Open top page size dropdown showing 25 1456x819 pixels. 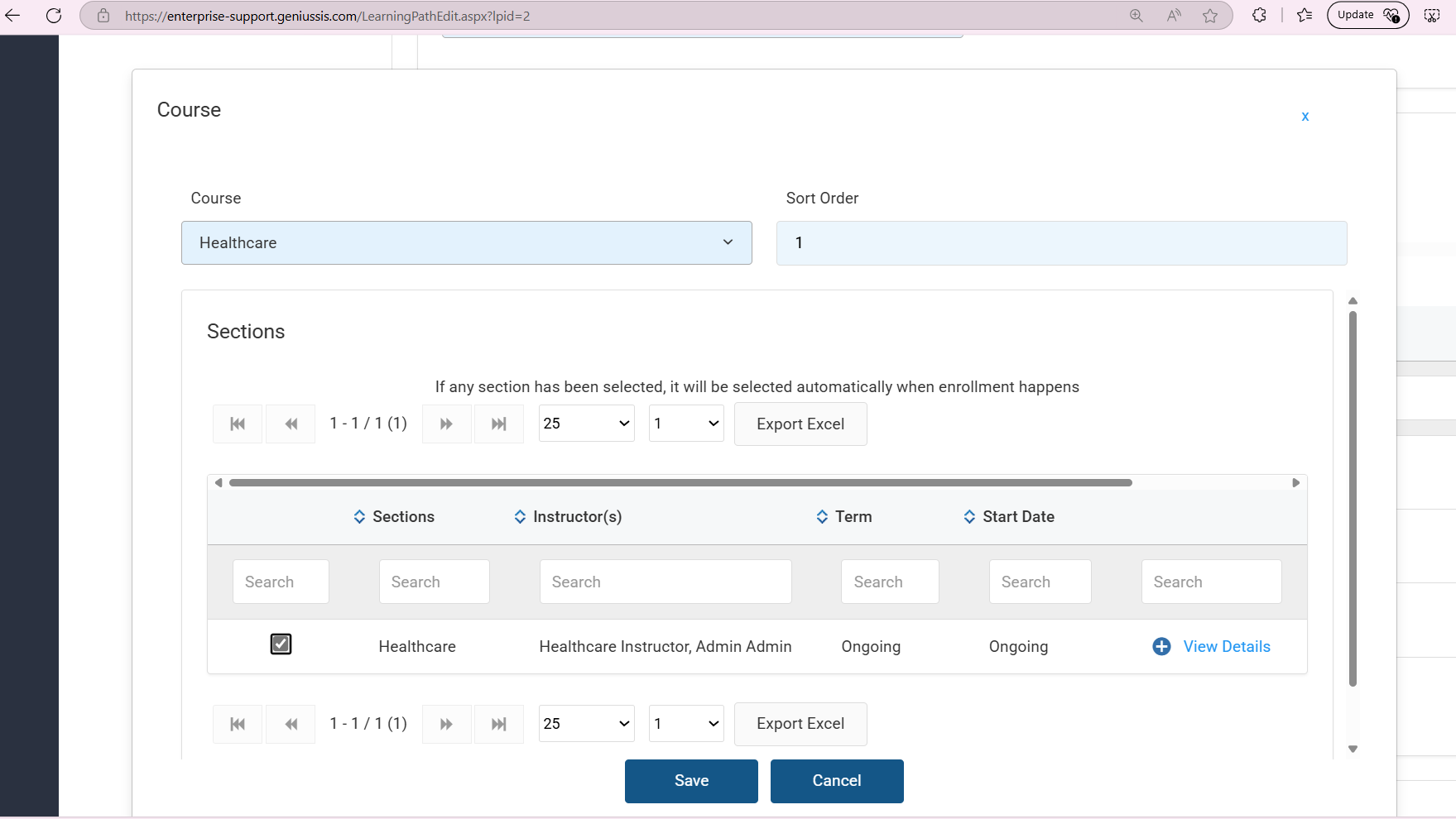point(586,424)
